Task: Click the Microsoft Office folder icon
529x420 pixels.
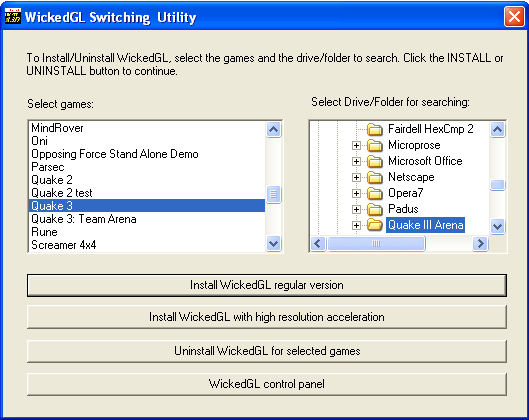Action: tap(374, 161)
